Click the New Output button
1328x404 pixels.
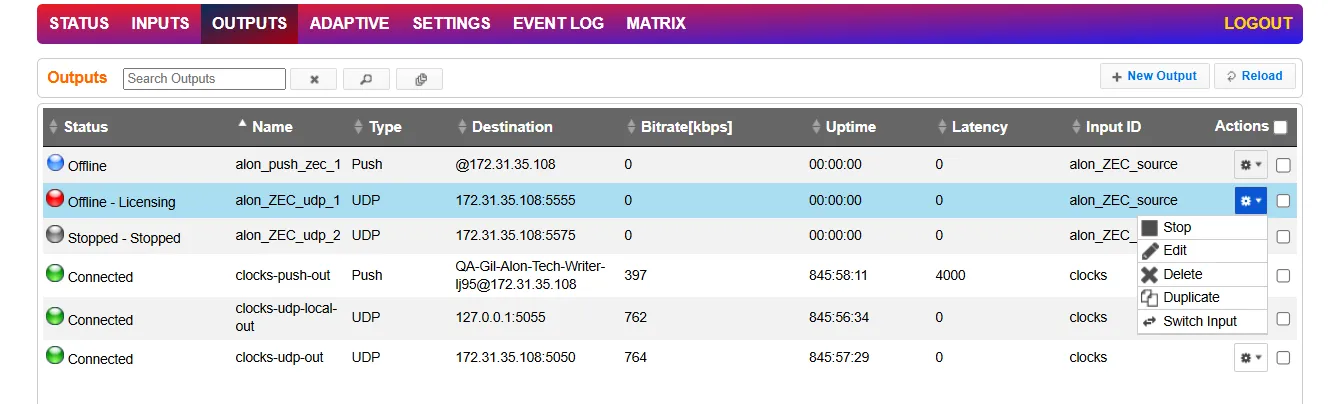pos(1155,76)
